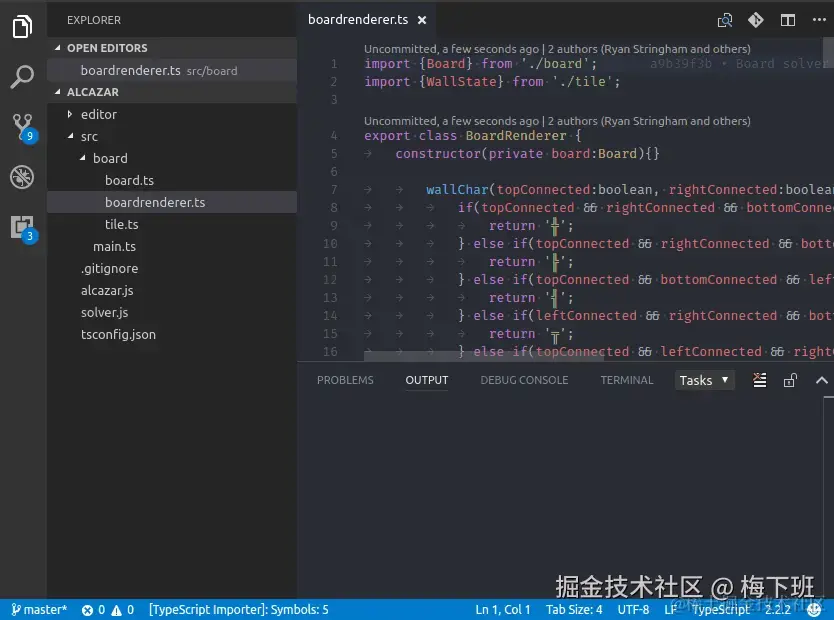Open the editor more actions ellipsis
The width and height of the screenshot is (834, 620).
click(x=819, y=20)
